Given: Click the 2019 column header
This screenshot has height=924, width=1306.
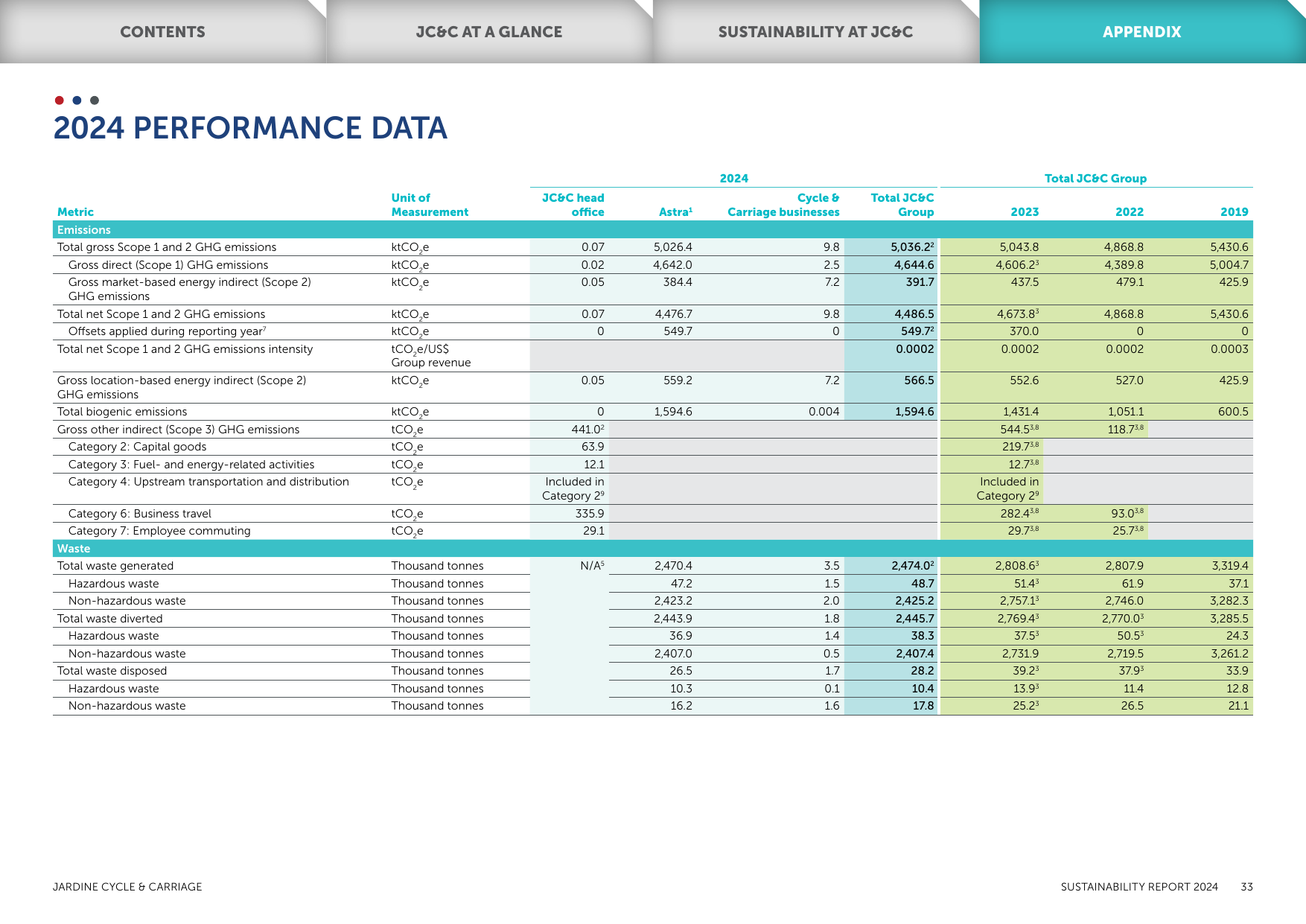Looking at the screenshot, I should 1235,212.
